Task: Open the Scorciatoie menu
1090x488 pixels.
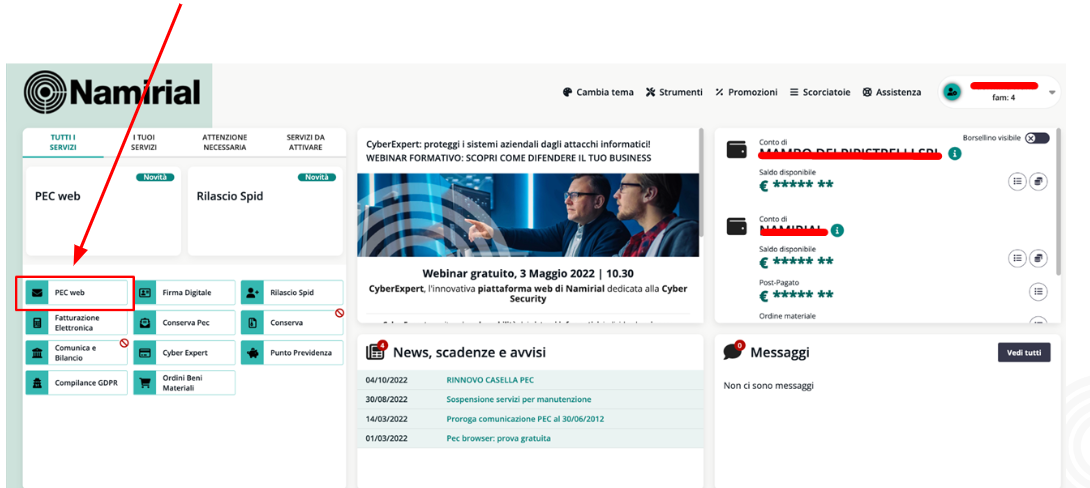Action: click(820, 92)
